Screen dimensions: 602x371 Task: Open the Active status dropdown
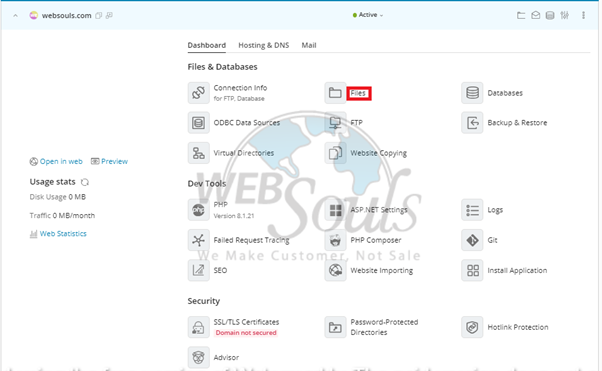pyautogui.click(x=368, y=15)
